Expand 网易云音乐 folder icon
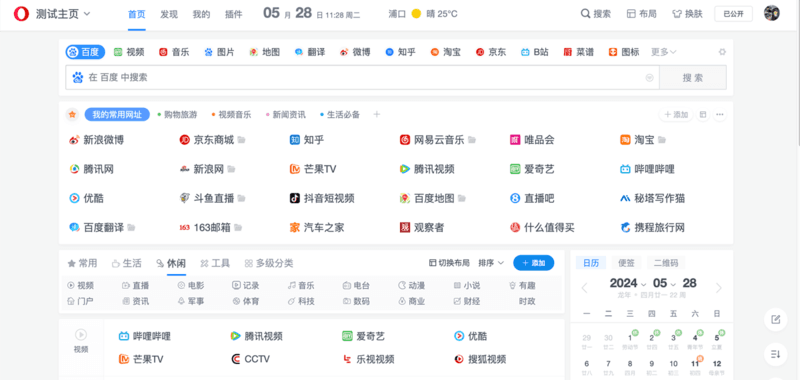 click(x=472, y=140)
